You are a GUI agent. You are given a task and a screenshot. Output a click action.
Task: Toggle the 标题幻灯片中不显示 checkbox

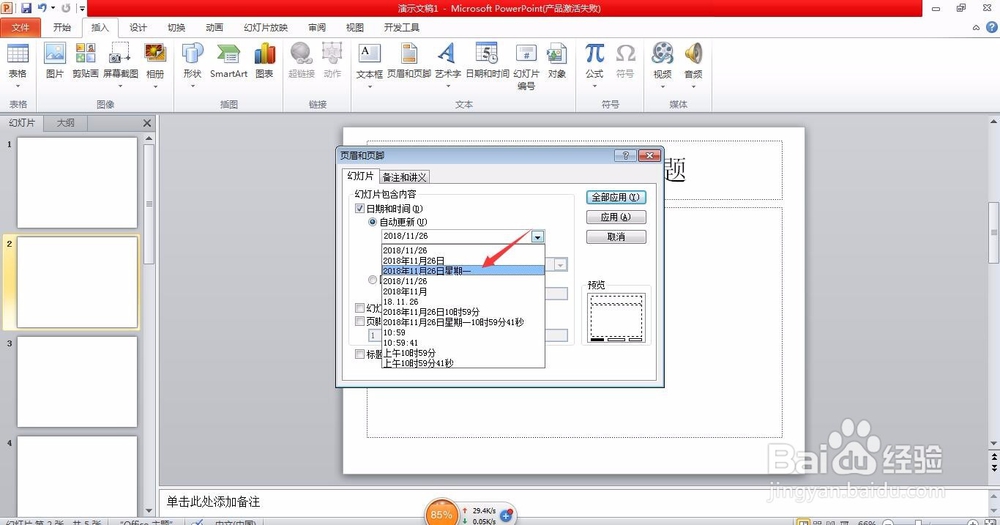click(x=360, y=354)
